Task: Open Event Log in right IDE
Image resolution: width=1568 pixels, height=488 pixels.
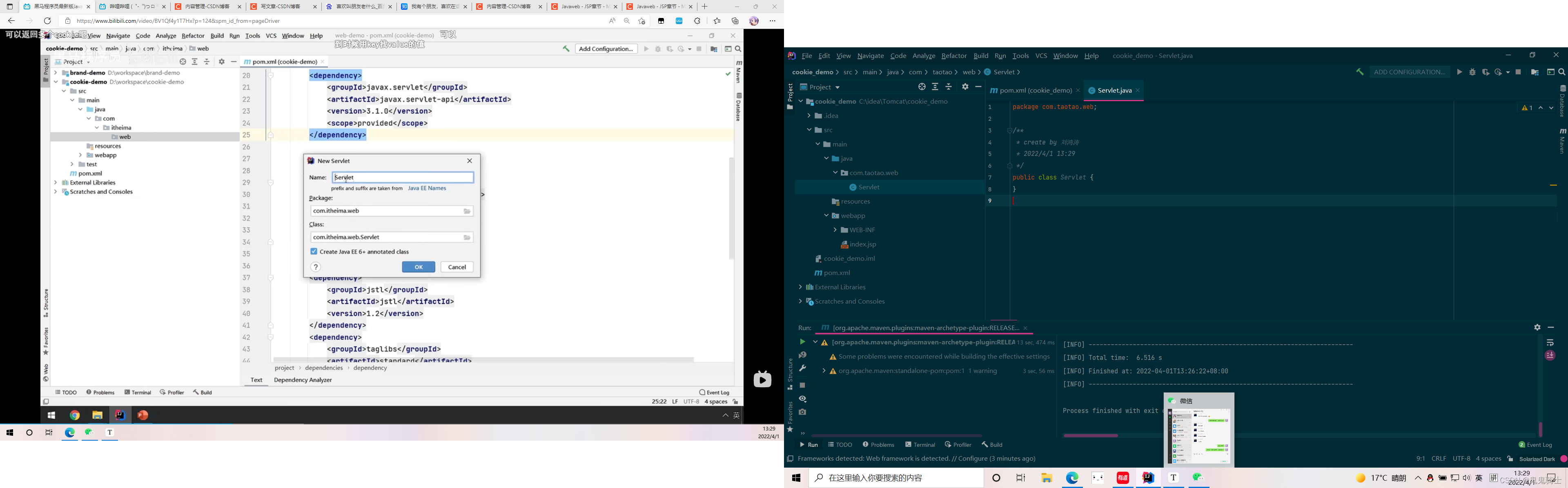Action: tap(1535, 445)
